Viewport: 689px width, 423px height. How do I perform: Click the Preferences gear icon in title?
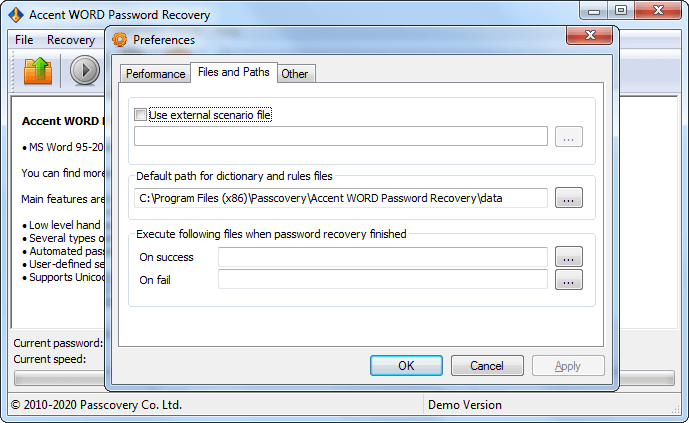point(120,40)
